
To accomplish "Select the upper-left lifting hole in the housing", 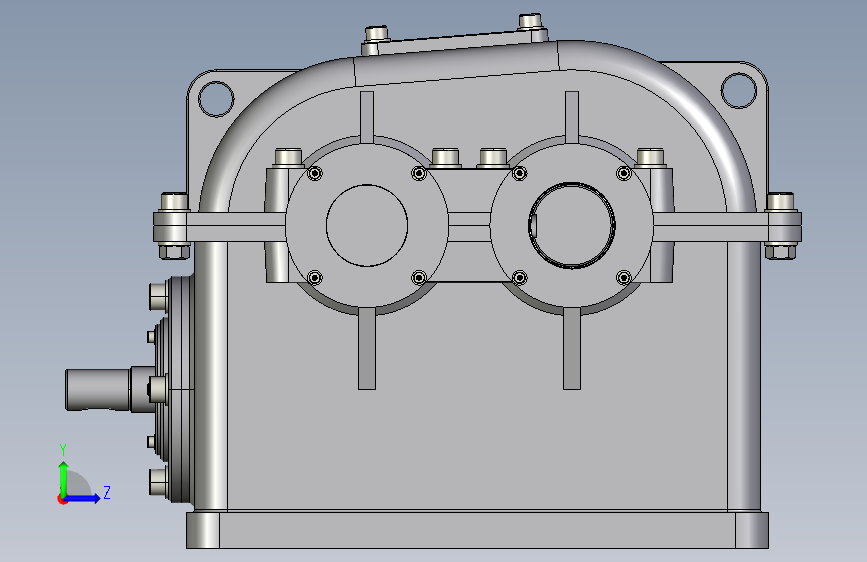I will 216,99.
